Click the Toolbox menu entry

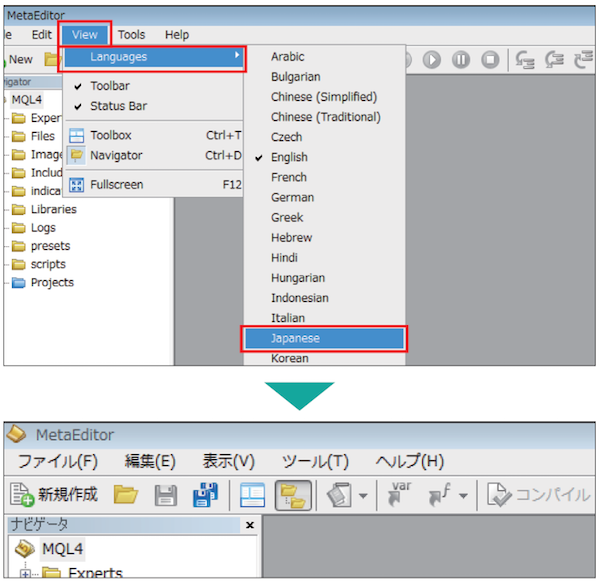coord(153,135)
